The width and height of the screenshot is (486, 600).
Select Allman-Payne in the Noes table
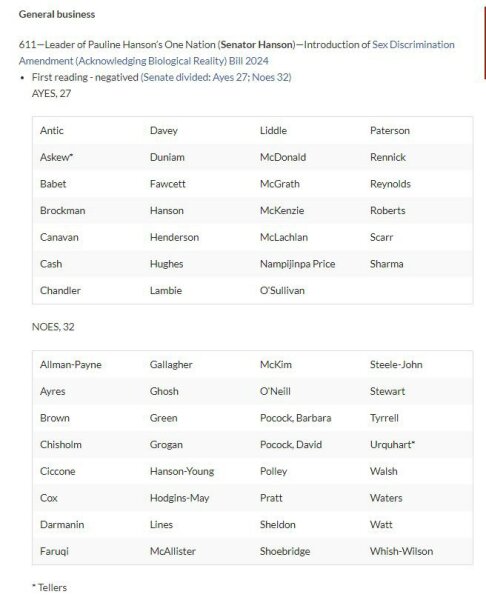[x=71, y=365]
